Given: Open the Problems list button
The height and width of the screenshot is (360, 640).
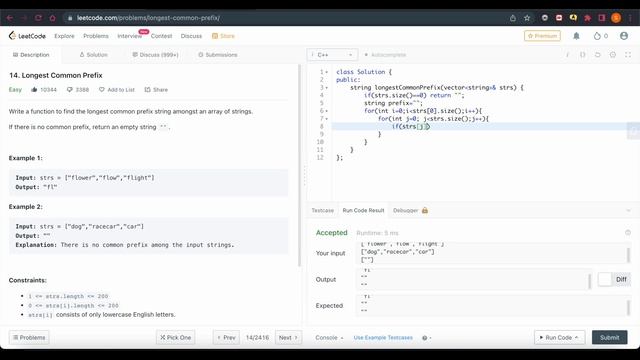Looking at the screenshot, I should pos(29,338).
